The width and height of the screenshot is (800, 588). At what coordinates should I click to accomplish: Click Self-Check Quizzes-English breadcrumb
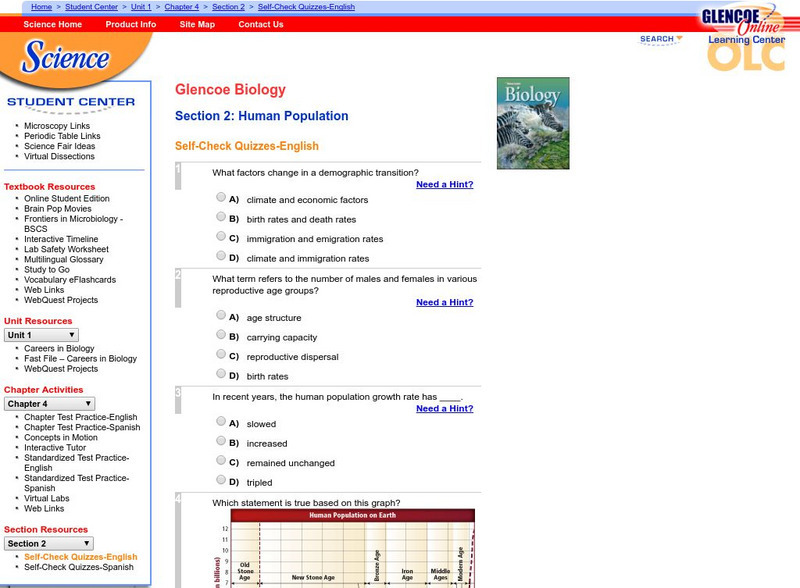pos(306,7)
